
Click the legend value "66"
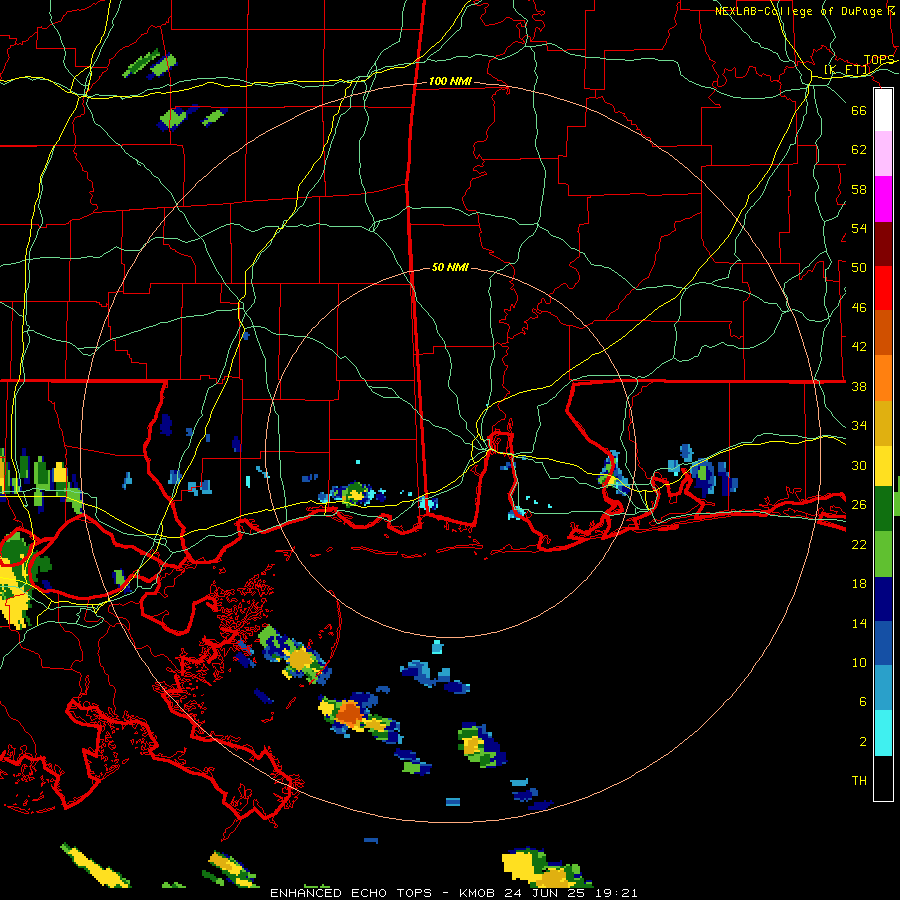pyautogui.click(x=859, y=110)
